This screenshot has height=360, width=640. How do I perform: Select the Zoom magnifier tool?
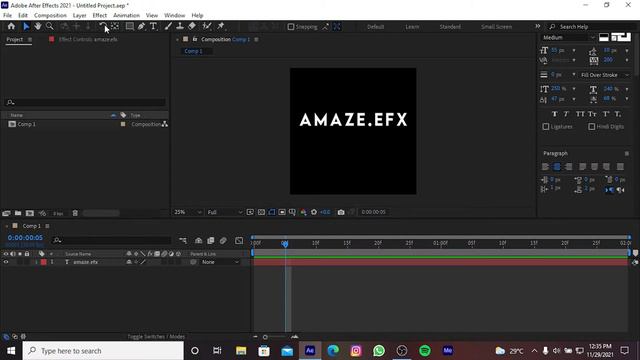click(x=49, y=27)
